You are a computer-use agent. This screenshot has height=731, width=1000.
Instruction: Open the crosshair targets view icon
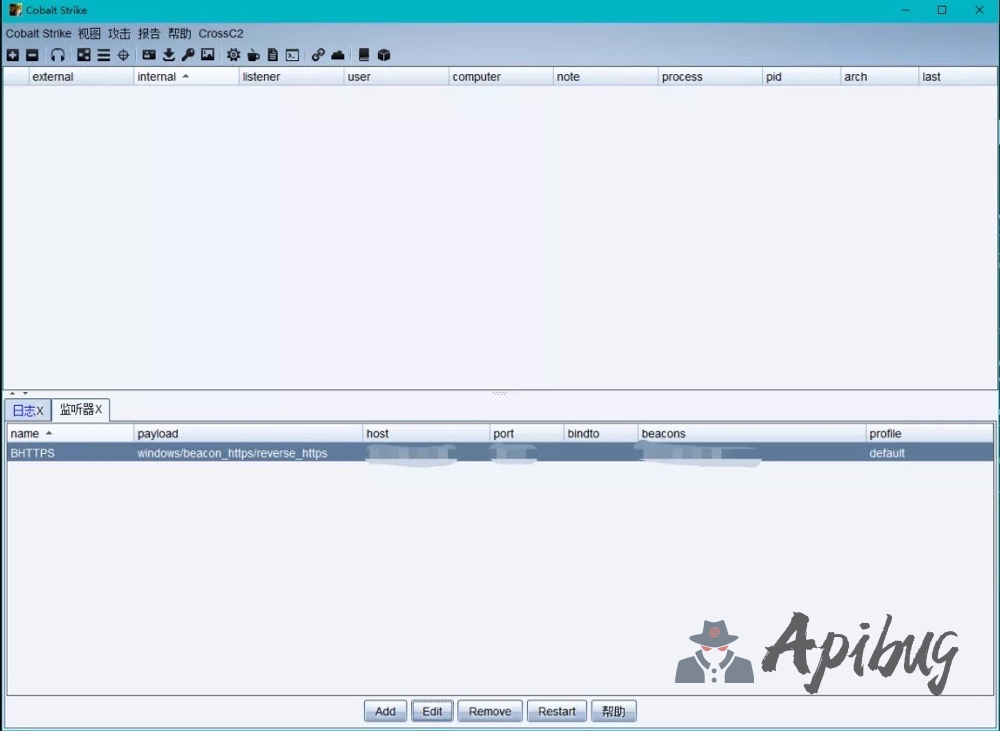[x=123, y=55]
